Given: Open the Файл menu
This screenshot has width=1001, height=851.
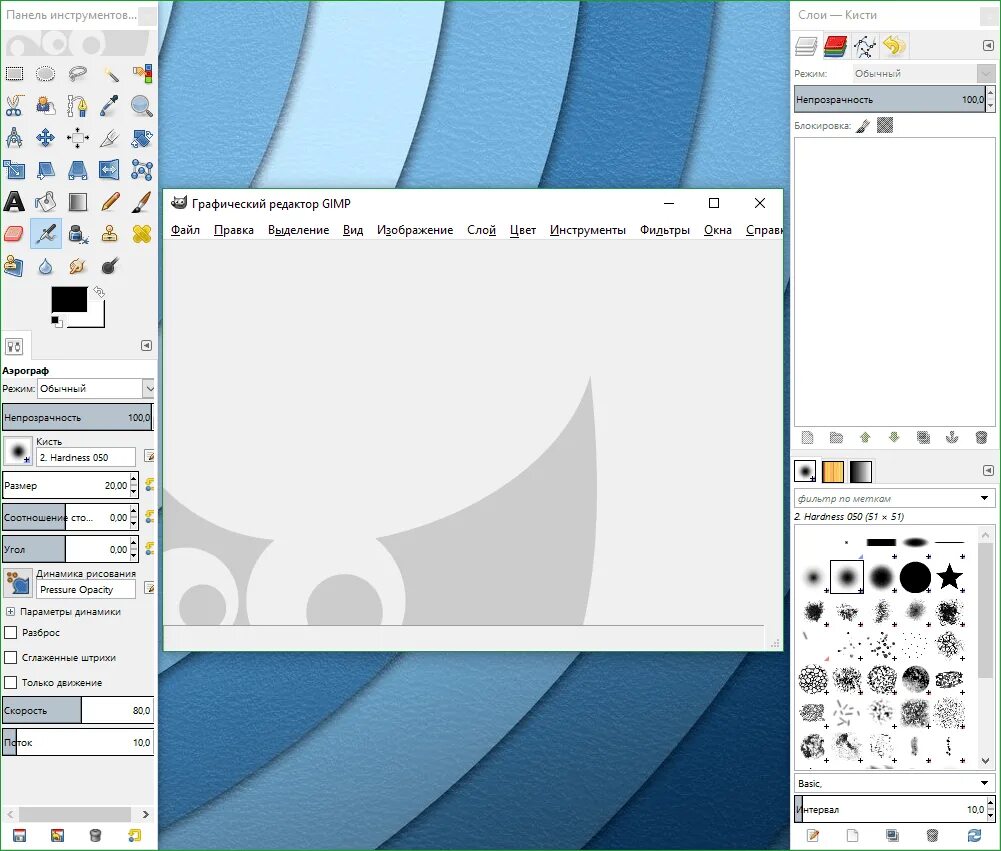Looking at the screenshot, I should (185, 230).
